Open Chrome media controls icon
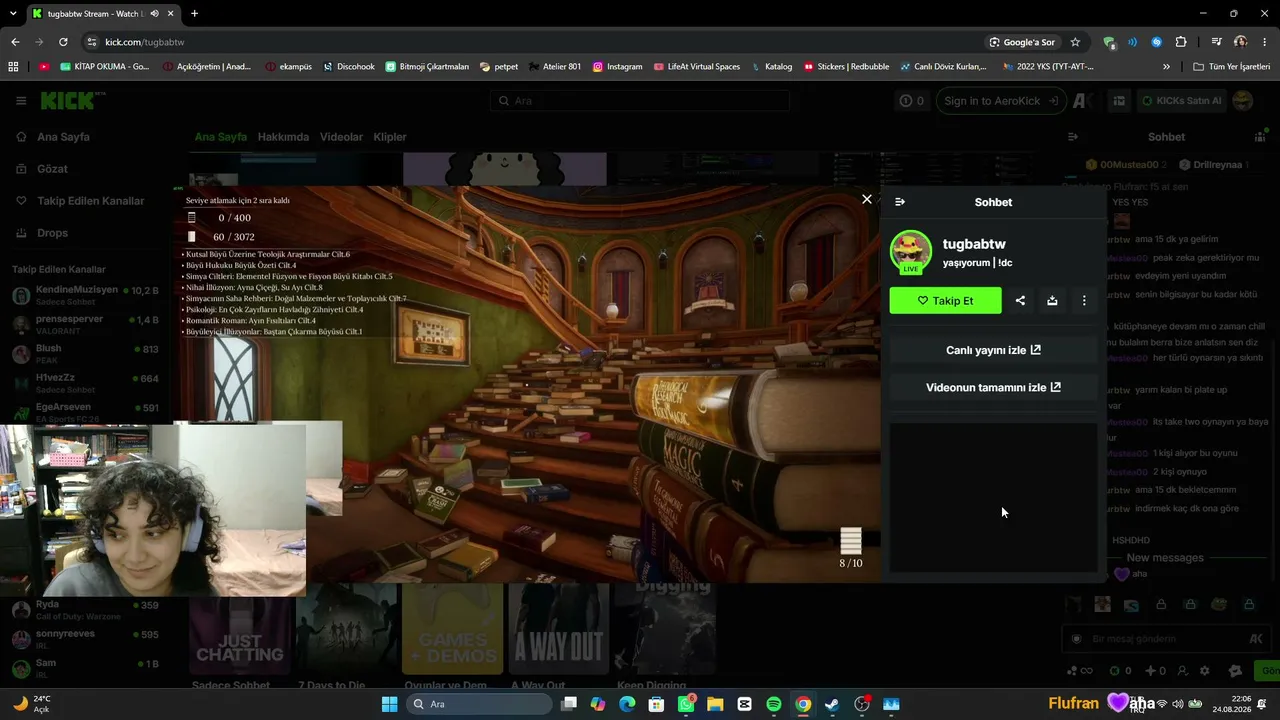Screen dimensions: 1280x720 (1216, 42)
